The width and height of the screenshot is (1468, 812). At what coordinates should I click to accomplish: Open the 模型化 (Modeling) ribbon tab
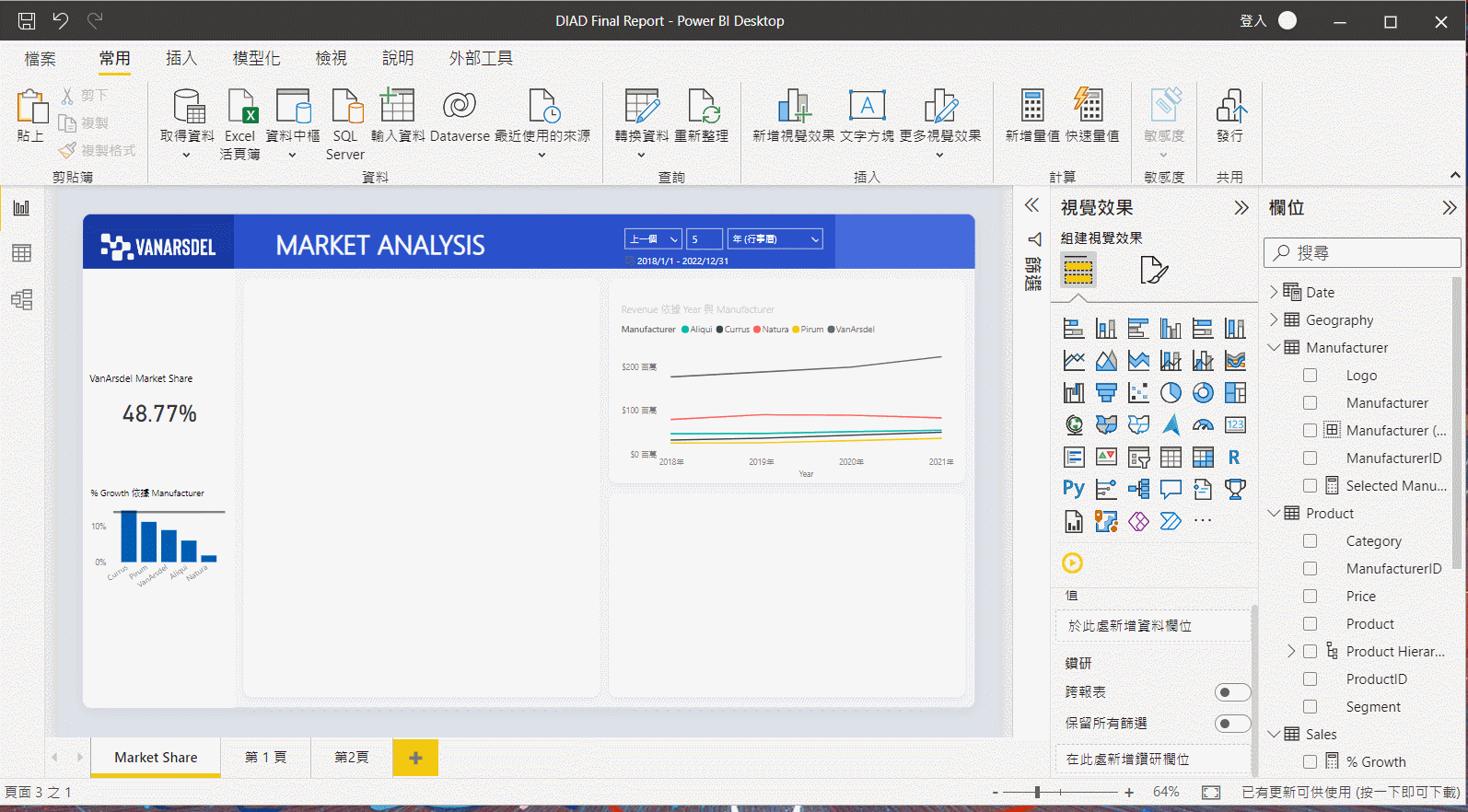pos(256,58)
